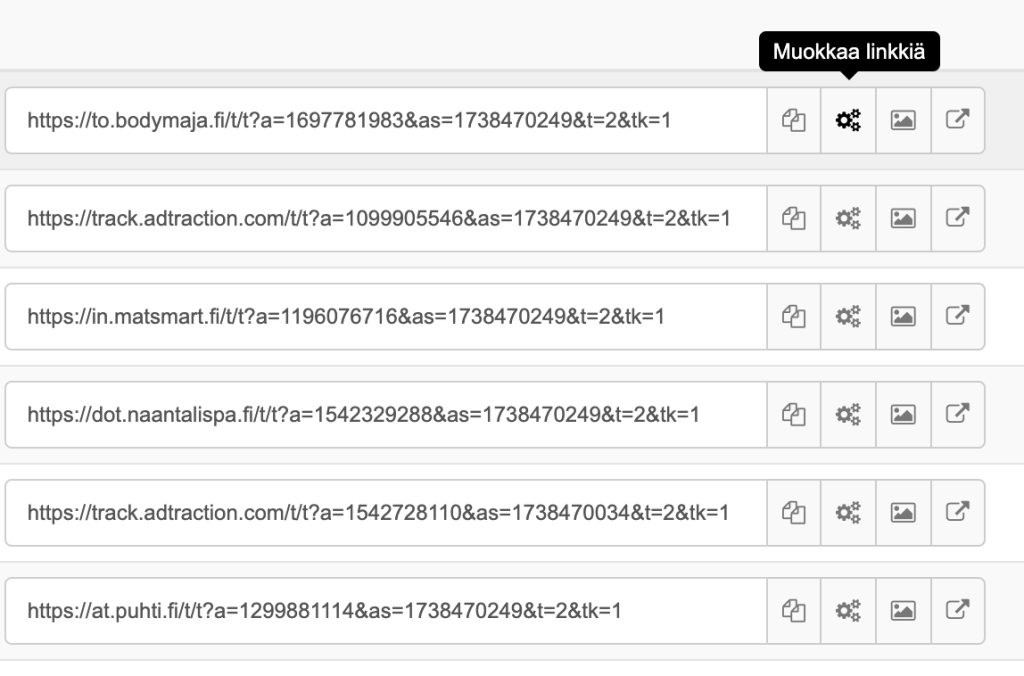Copy the naantalispa.fi tracking link
Viewport: 1024px width, 676px height.
coord(794,414)
